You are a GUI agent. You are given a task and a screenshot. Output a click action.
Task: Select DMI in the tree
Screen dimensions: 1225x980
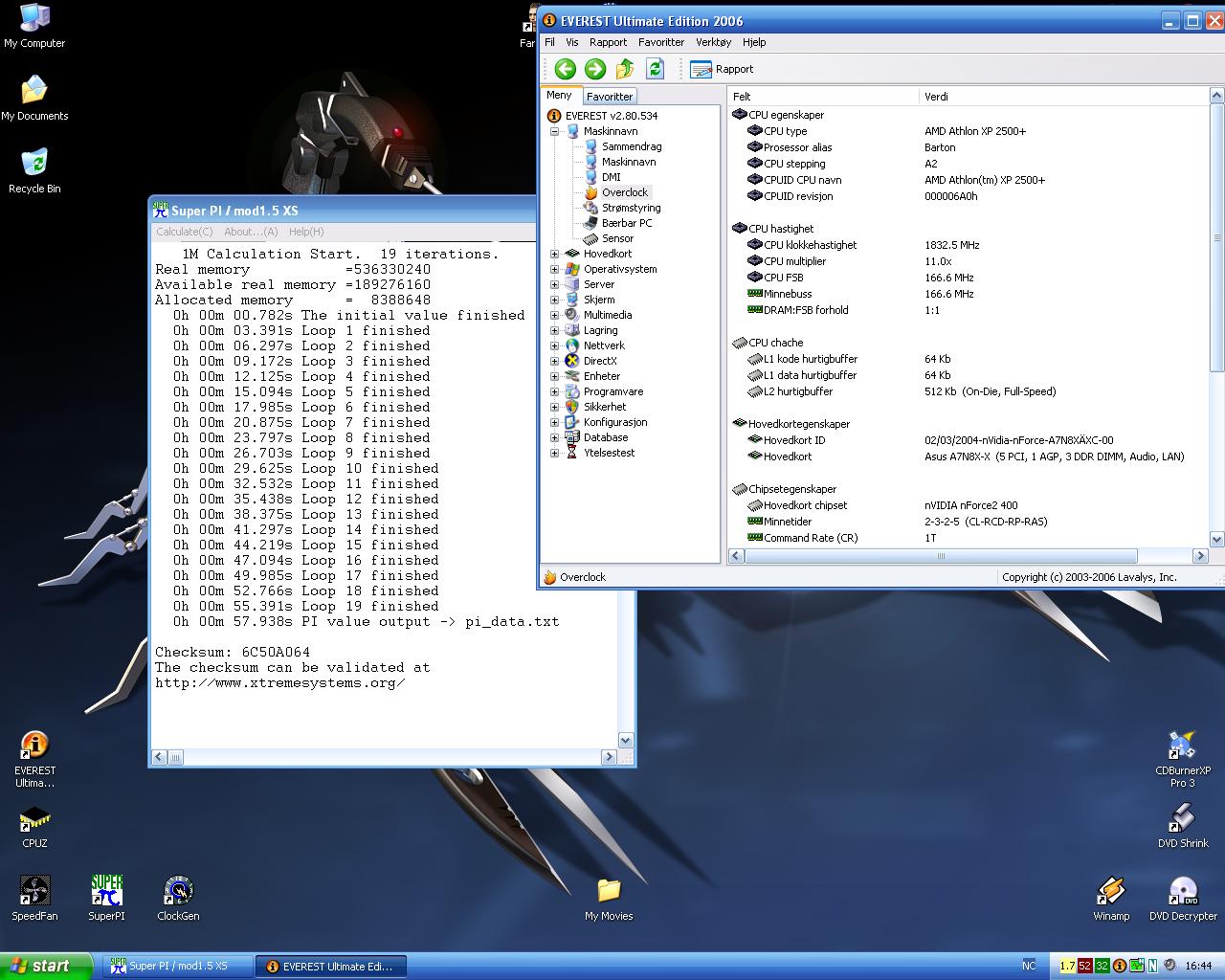(x=611, y=177)
